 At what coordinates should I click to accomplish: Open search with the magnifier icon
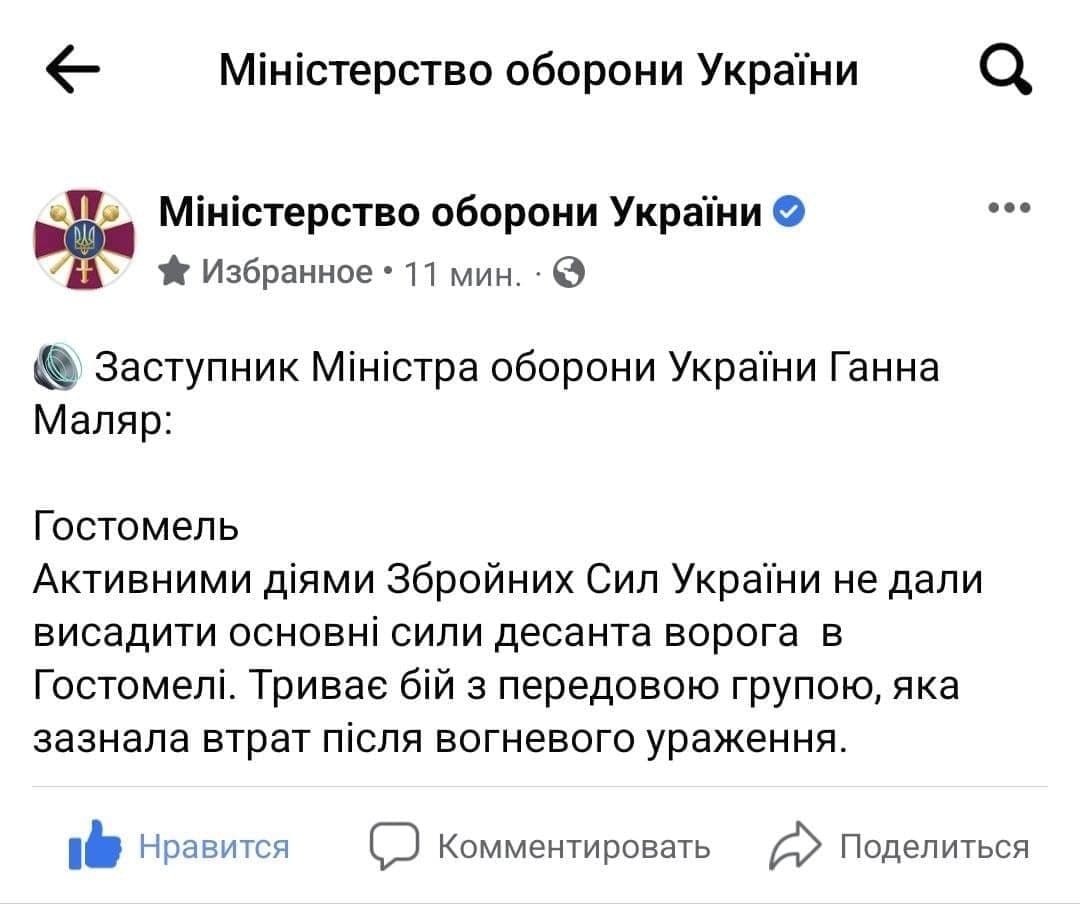(x=1004, y=72)
